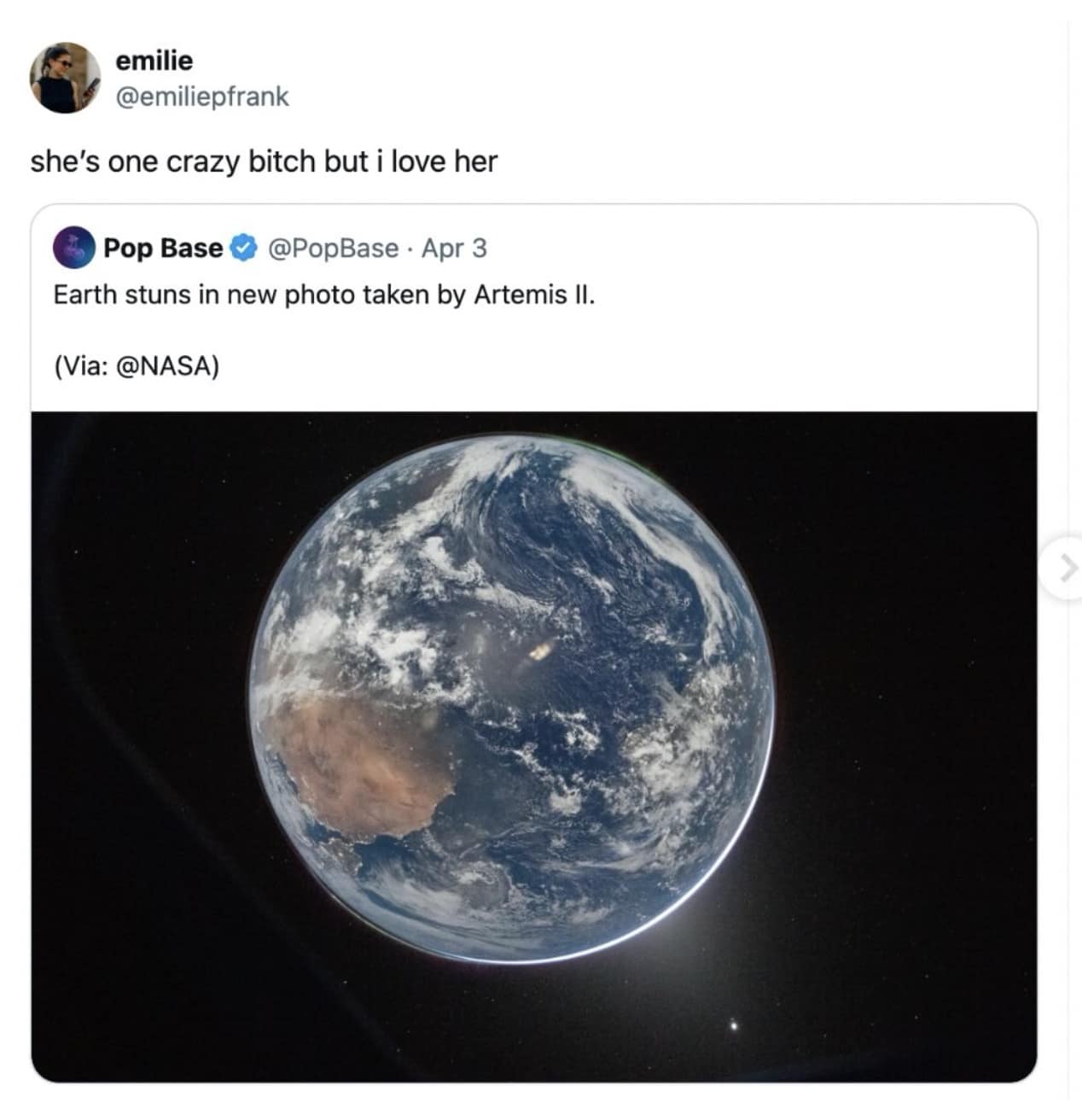Click emilie's profile avatar picture

(x=65, y=78)
